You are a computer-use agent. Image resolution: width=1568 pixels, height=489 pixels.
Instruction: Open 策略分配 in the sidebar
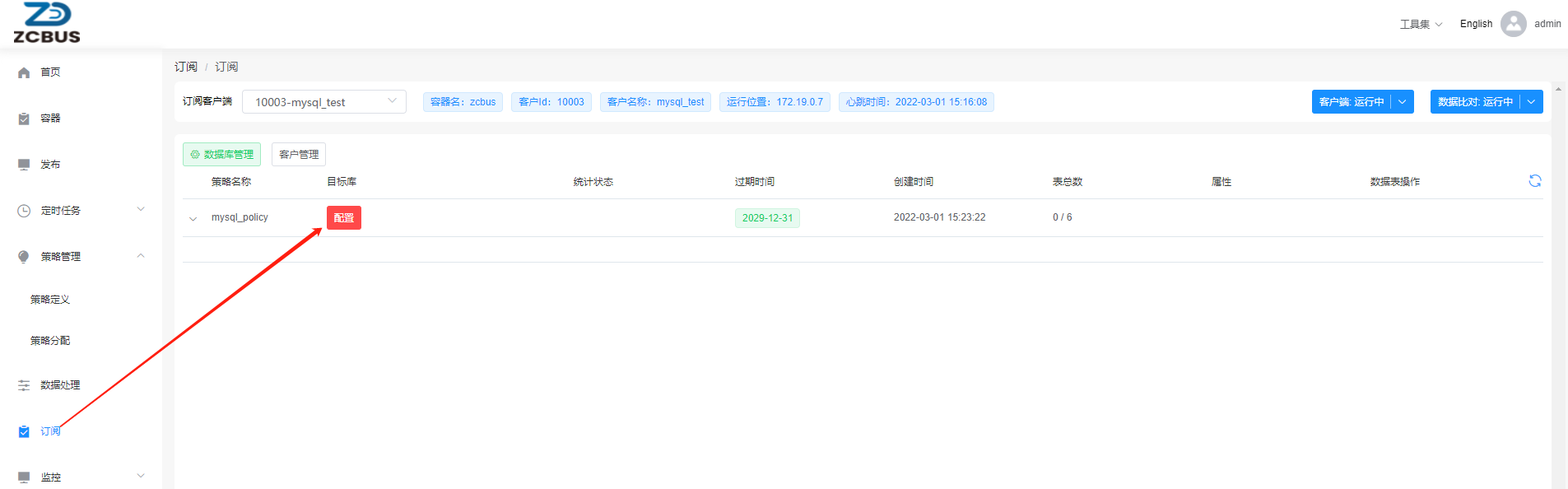[50, 341]
